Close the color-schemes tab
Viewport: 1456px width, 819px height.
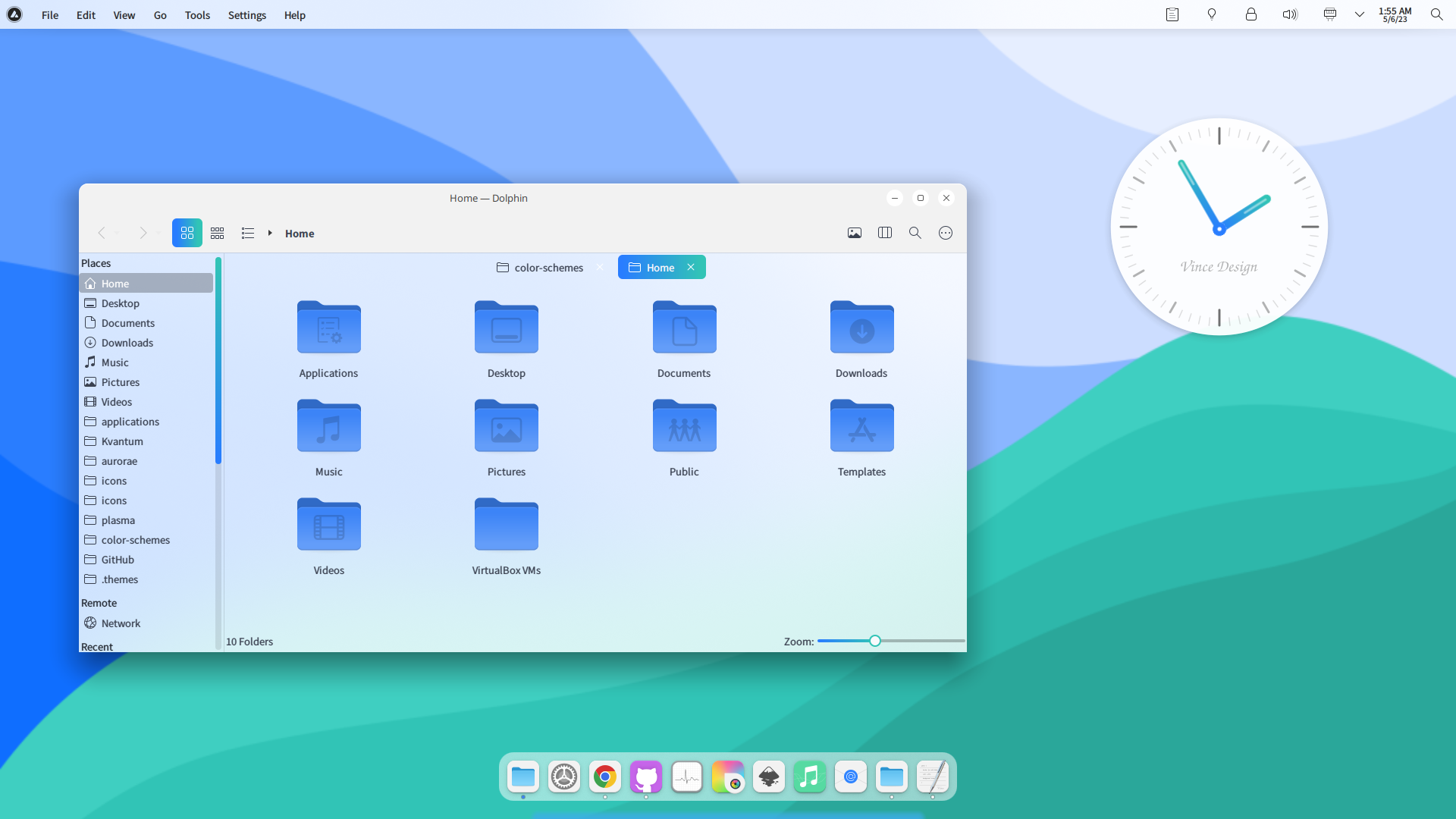pyautogui.click(x=600, y=267)
